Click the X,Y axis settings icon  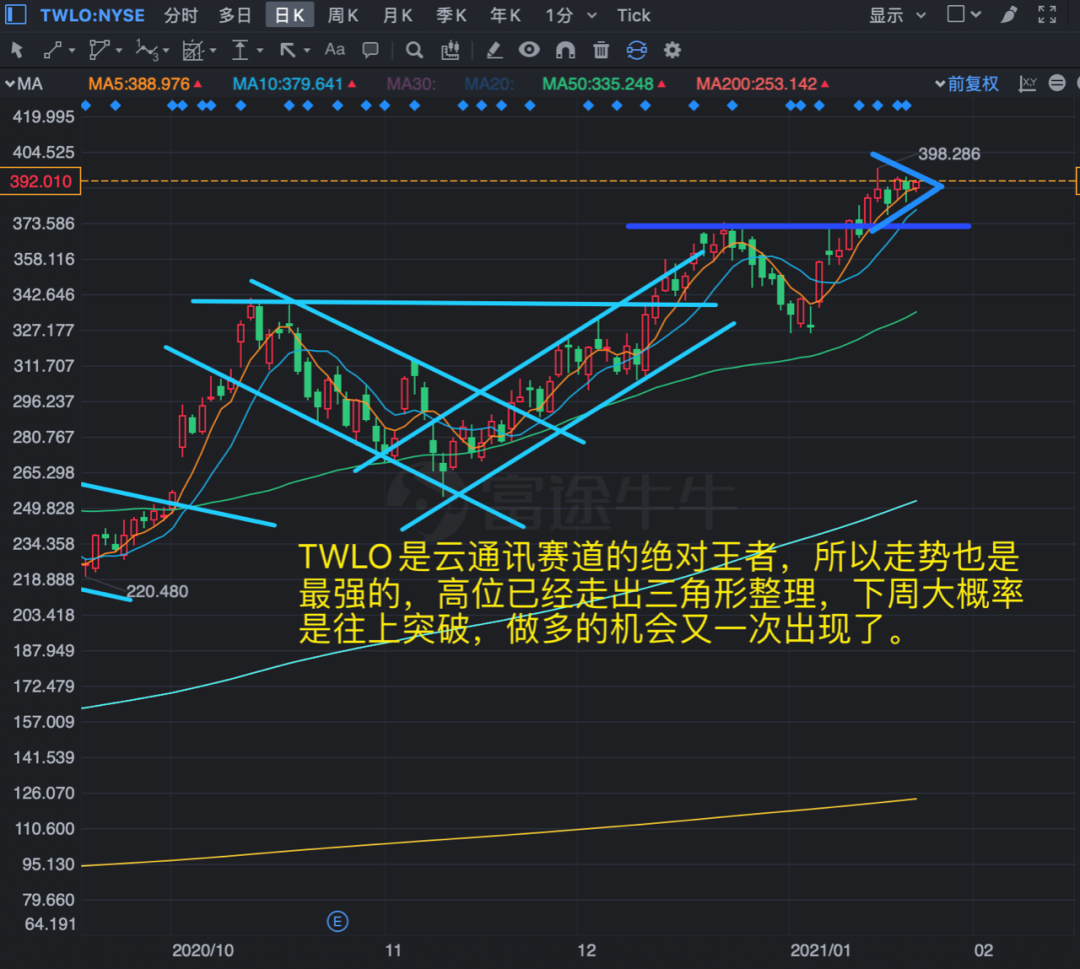click(x=1028, y=84)
